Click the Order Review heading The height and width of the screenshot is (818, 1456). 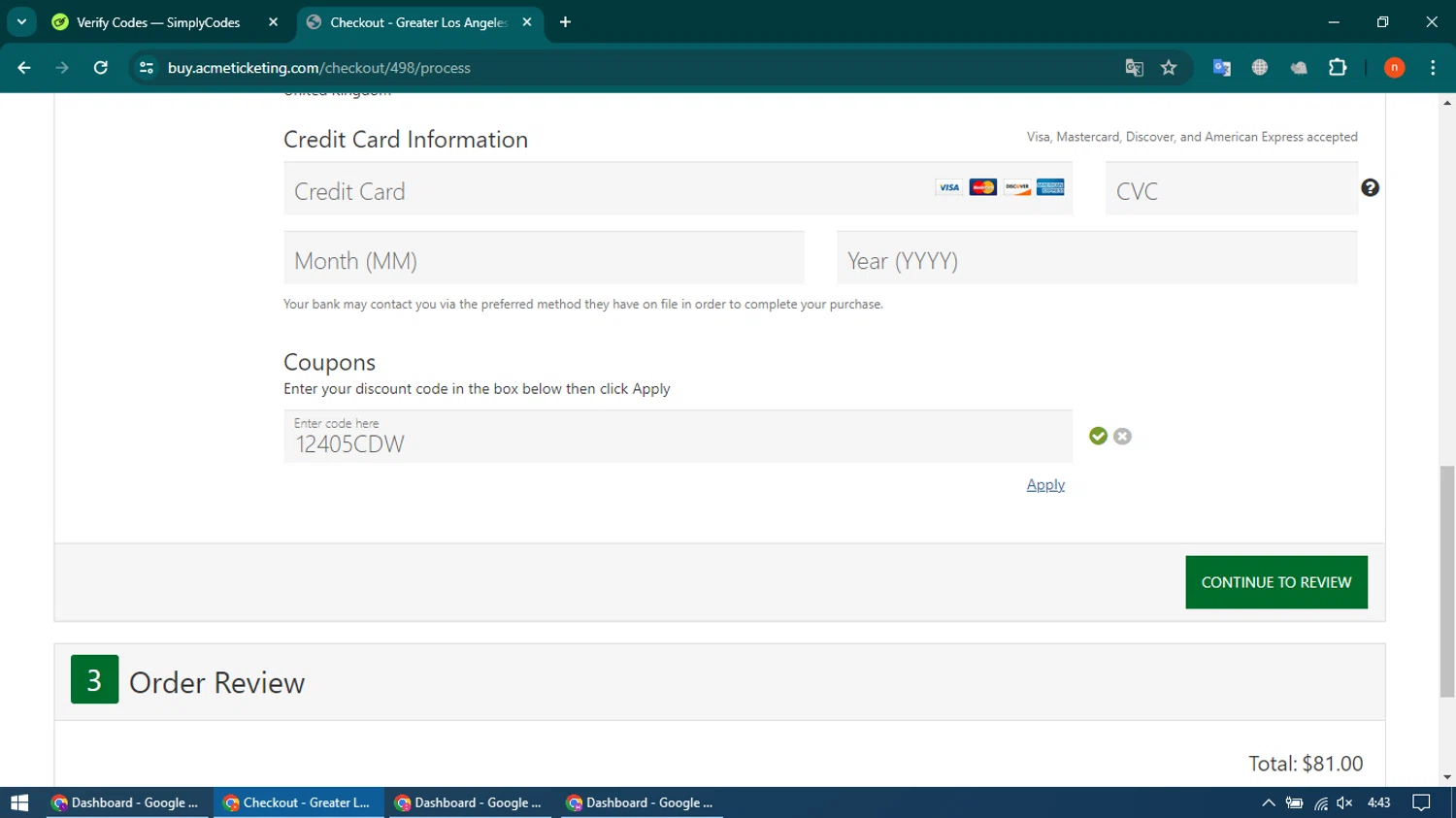(x=216, y=683)
